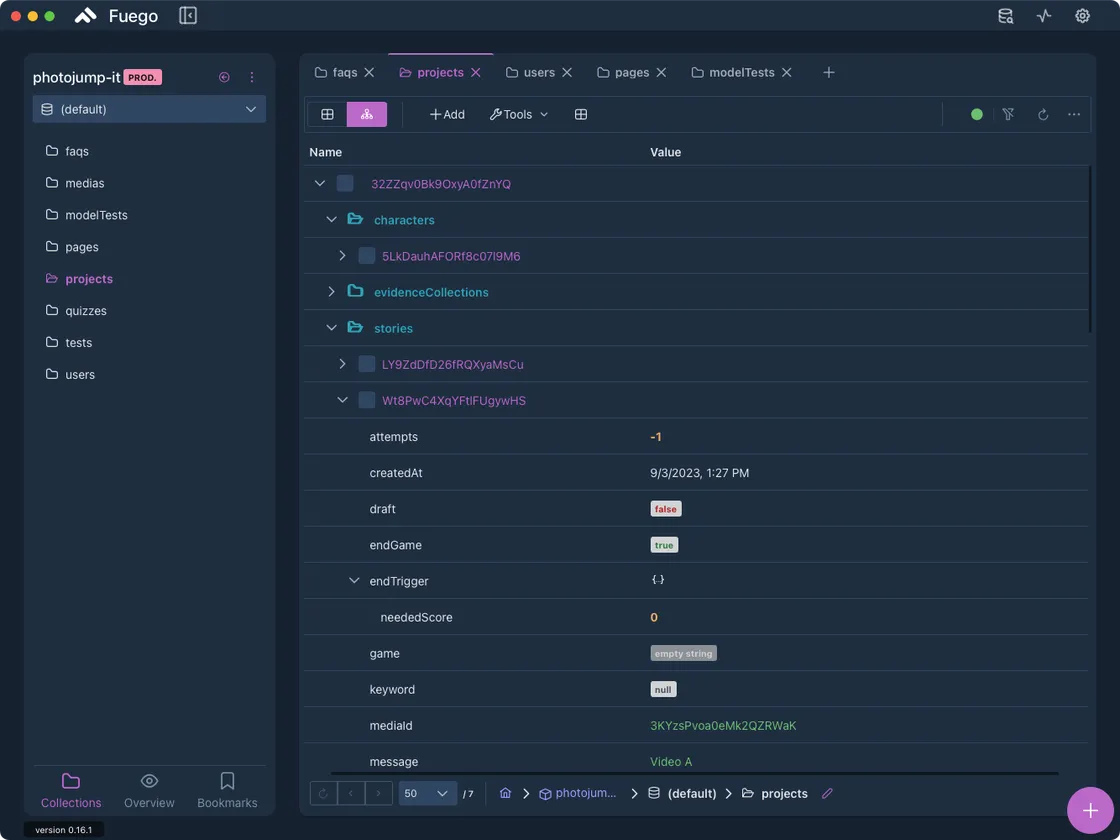
Task: Toggle the sidebar collapse icon
Action: point(188,16)
